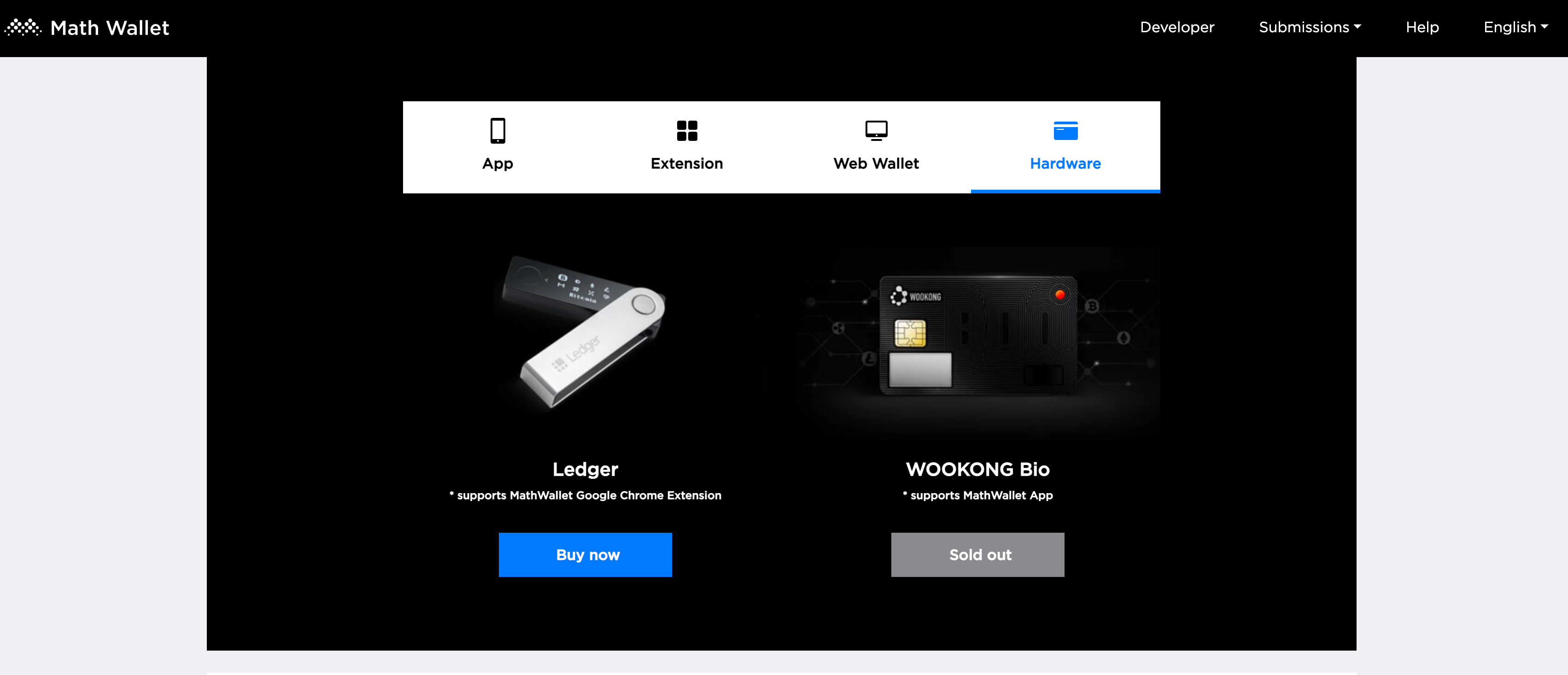This screenshot has height=675, width=1568.
Task: Click the WOOKONG Bio product heading
Action: (977, 469)
